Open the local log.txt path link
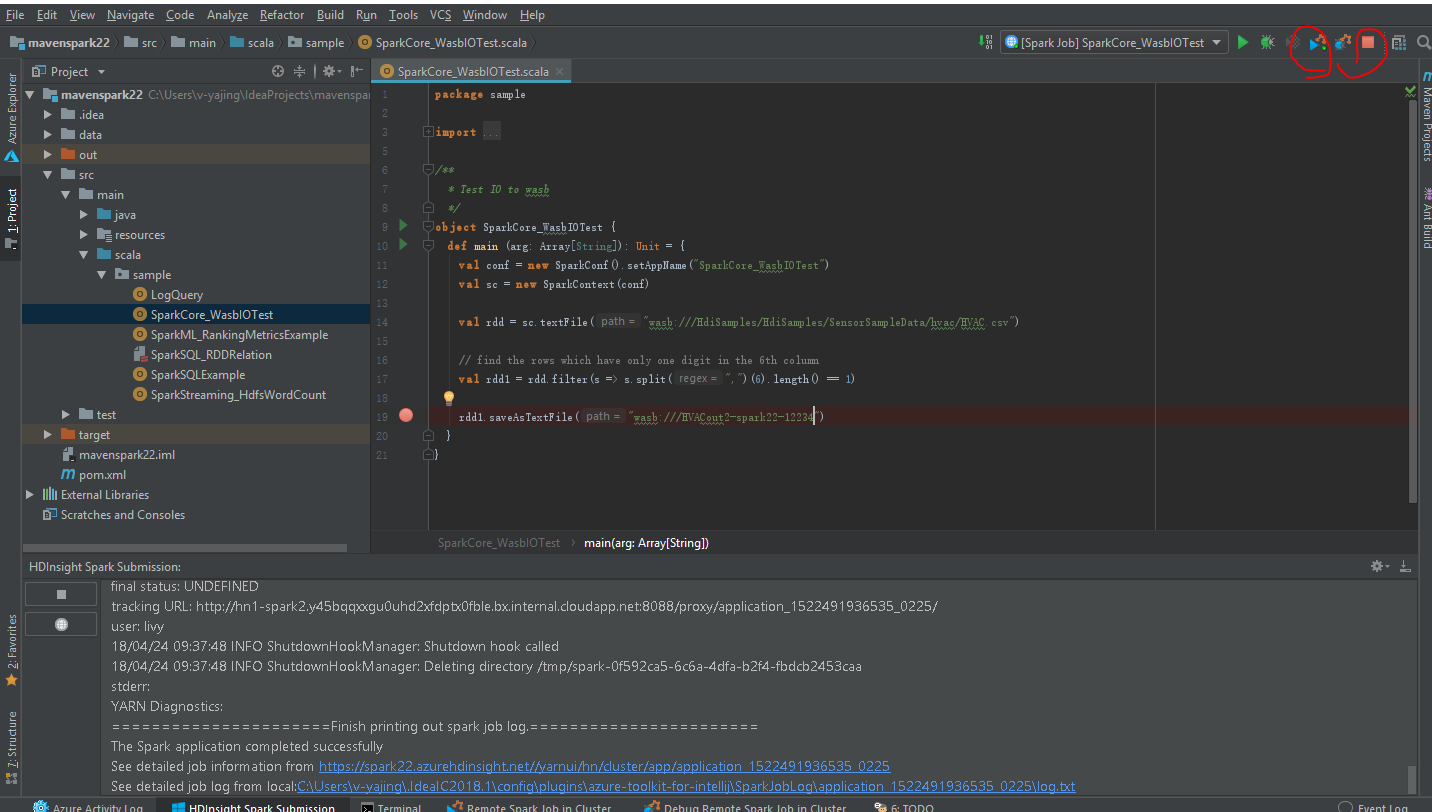Image resolution: width=1432 pixels, height=812 pixels. [x=686, y=786]
